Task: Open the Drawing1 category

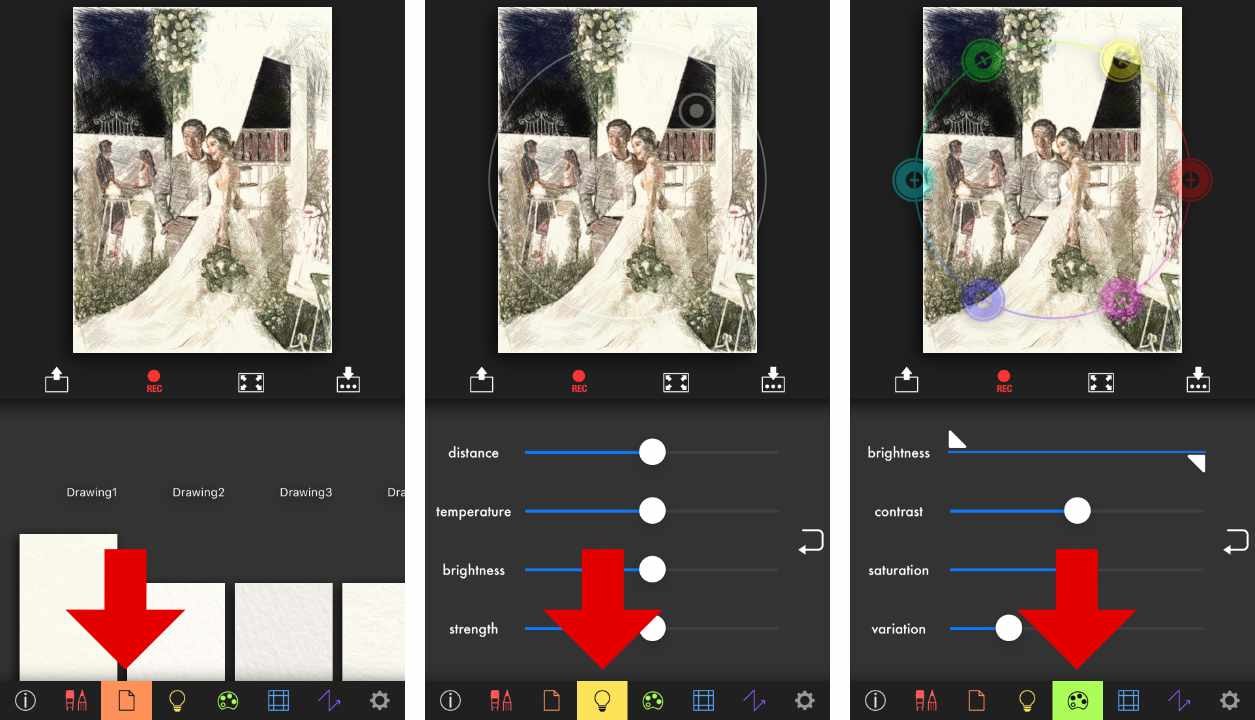Action: [91, 491]
